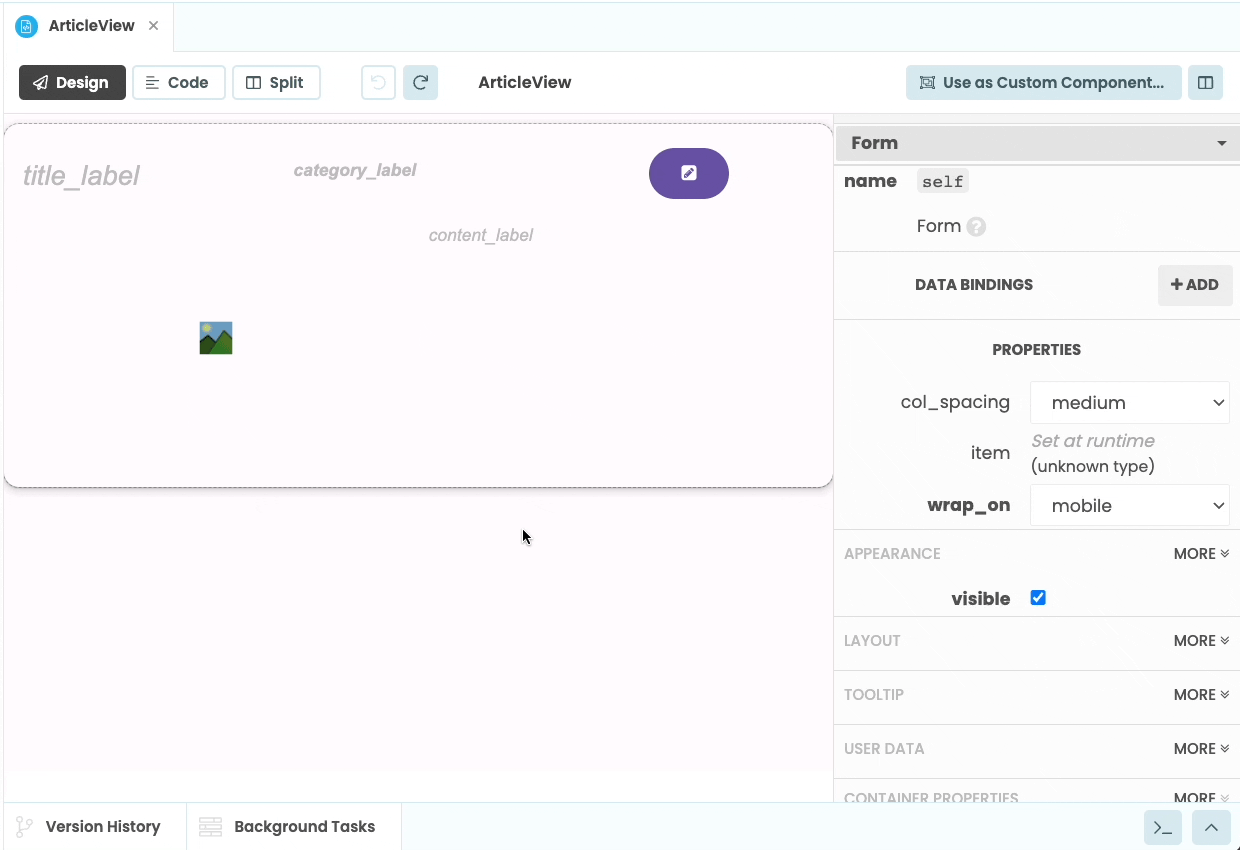Open the app console with the terminal icon
The width and height of the screenshot is (1240, 850).
(1162, 827)
